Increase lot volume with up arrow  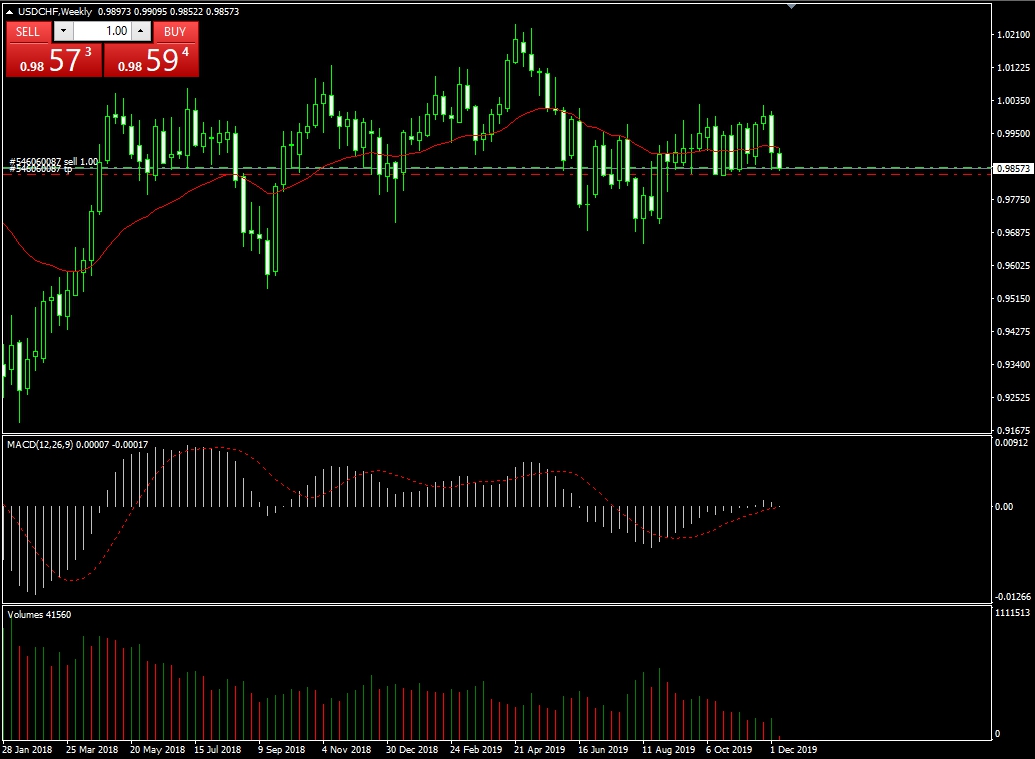point(141,31)
